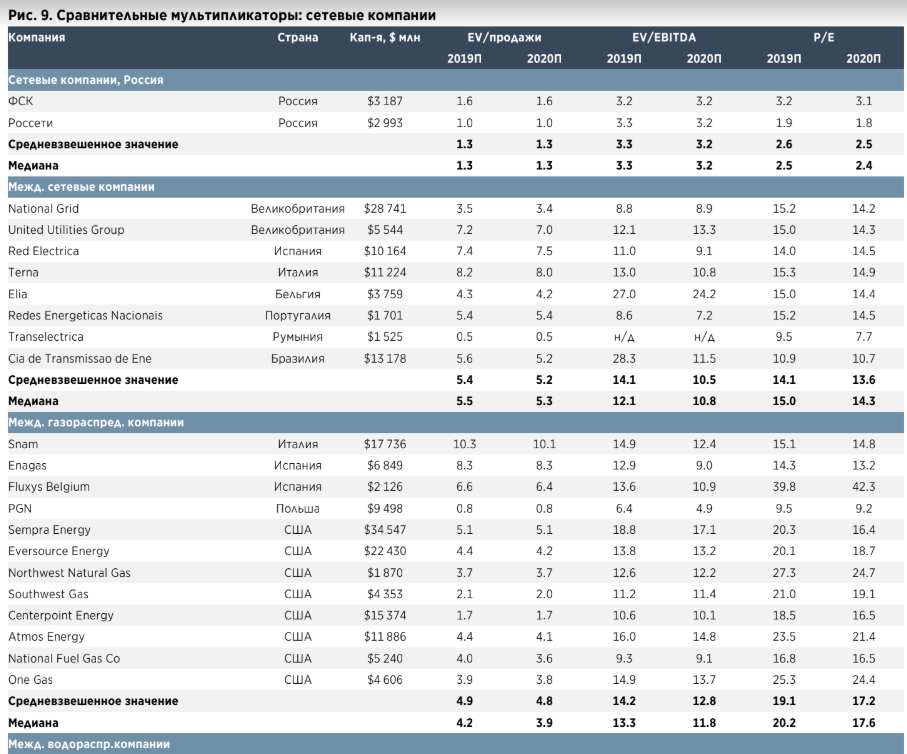Select capitalization value '$11 224'
This screenshot has width=907, height=754.
click(x=385, y=273)
